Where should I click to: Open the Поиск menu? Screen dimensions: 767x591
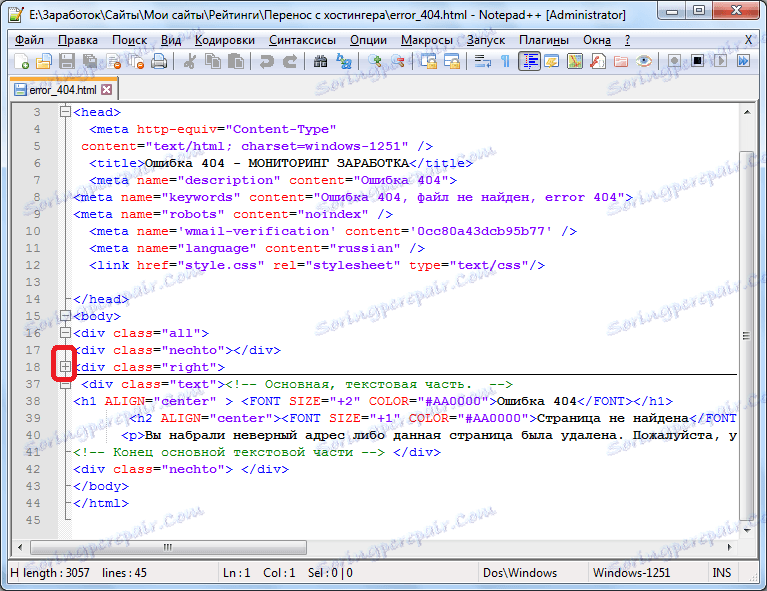coord(130,40)
